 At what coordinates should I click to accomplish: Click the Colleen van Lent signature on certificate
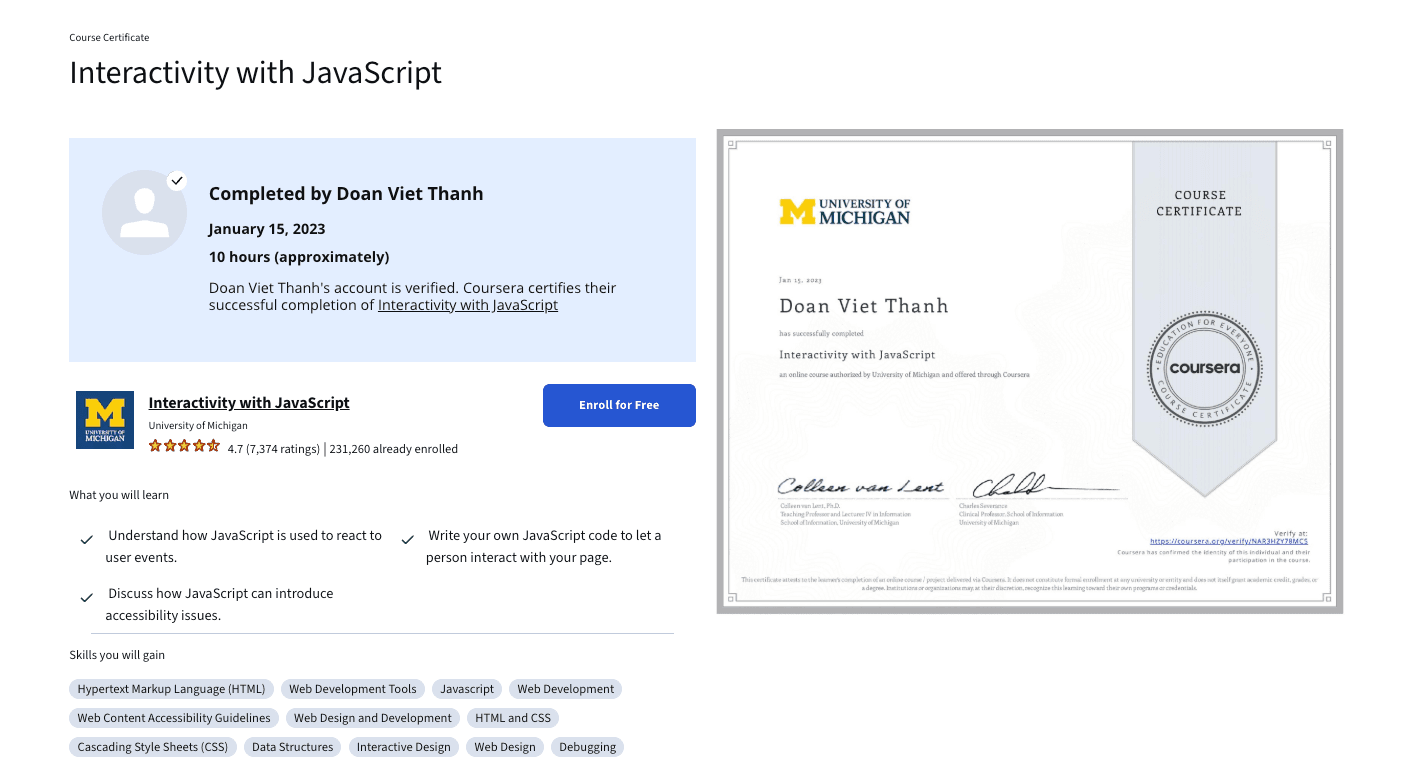861,486
